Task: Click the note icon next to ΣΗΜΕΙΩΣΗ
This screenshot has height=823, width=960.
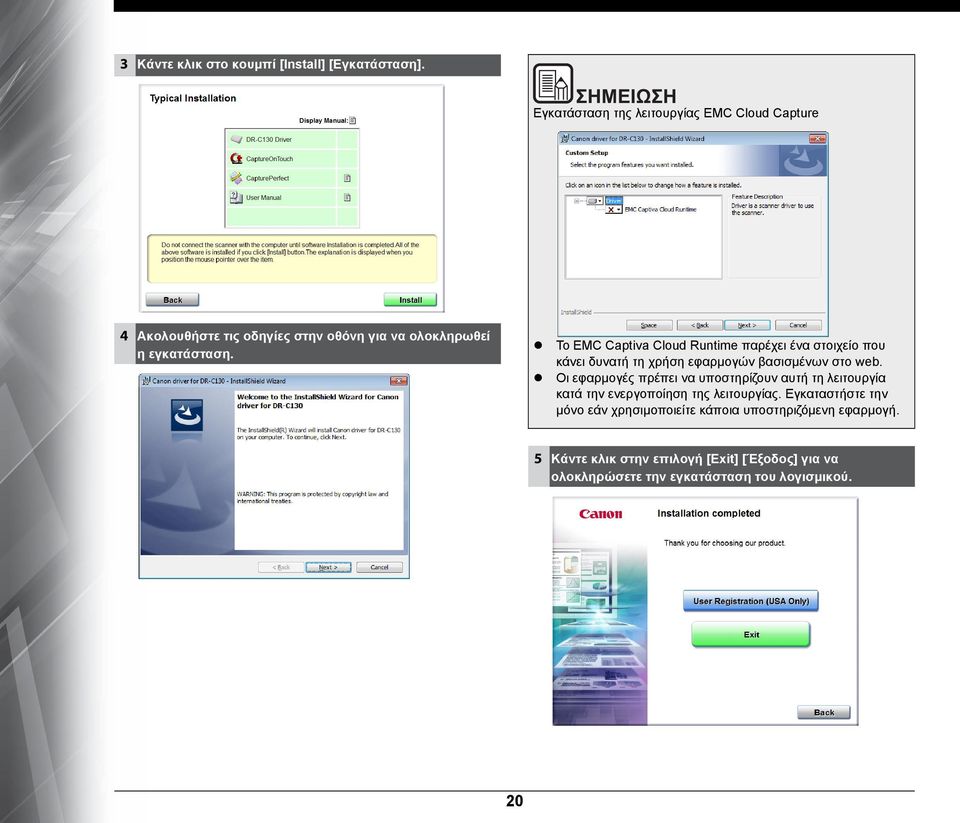Action: 553,83
